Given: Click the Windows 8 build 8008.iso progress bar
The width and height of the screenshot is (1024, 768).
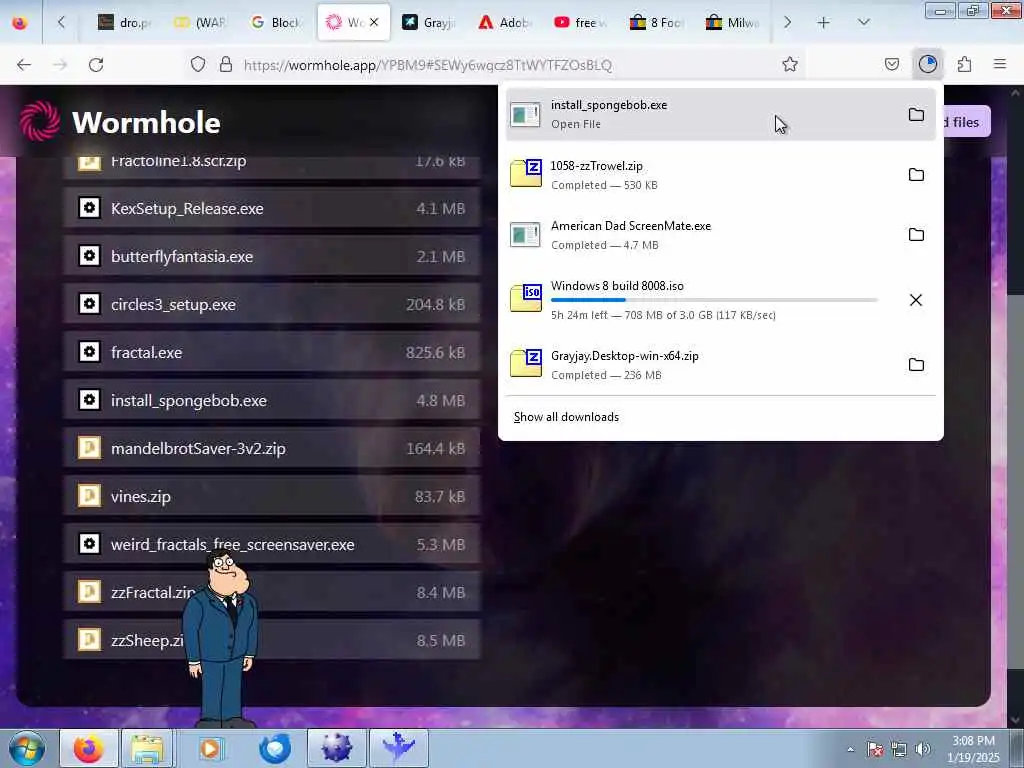Looking at the screenshot, I should click(714, 300).
